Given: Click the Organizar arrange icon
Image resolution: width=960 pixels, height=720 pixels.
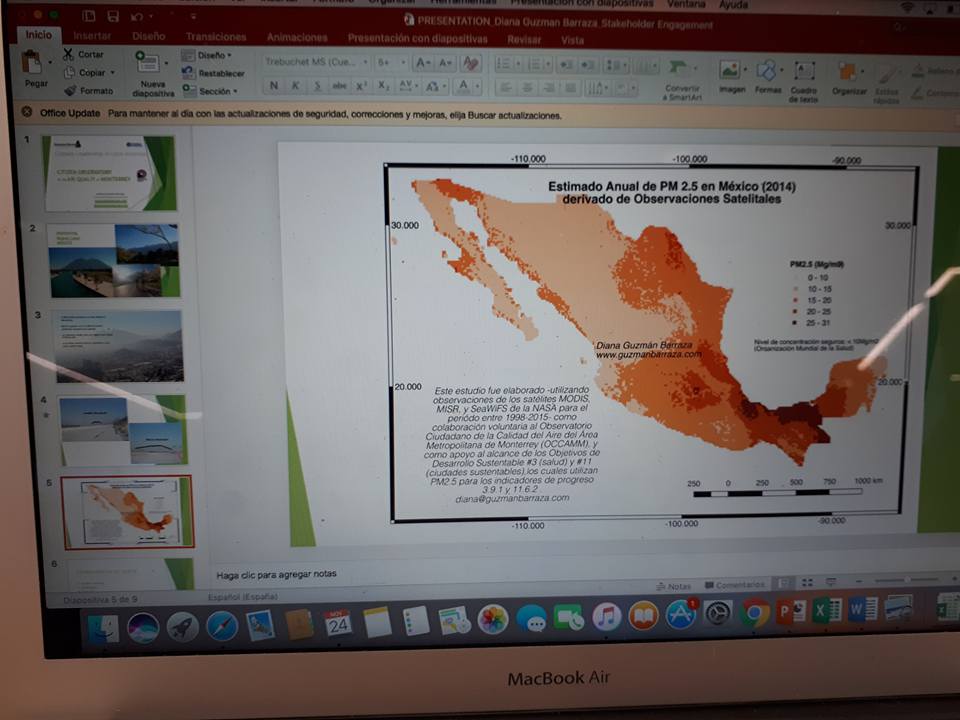Looking at the screenshot, I should click(847, 72).
